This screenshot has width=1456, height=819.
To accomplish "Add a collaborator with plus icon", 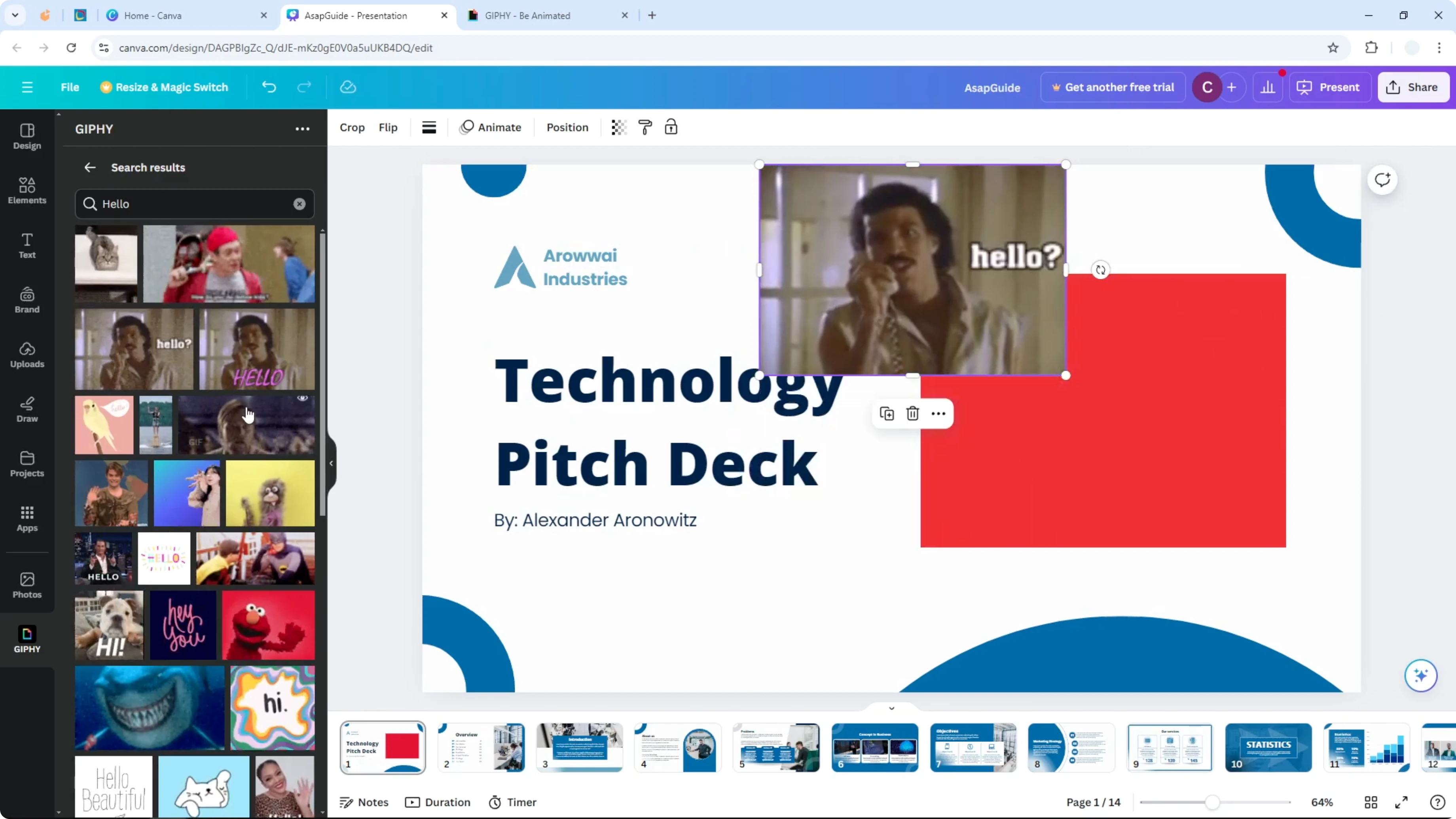I will pyautogui.click(x=1232, y=87).
